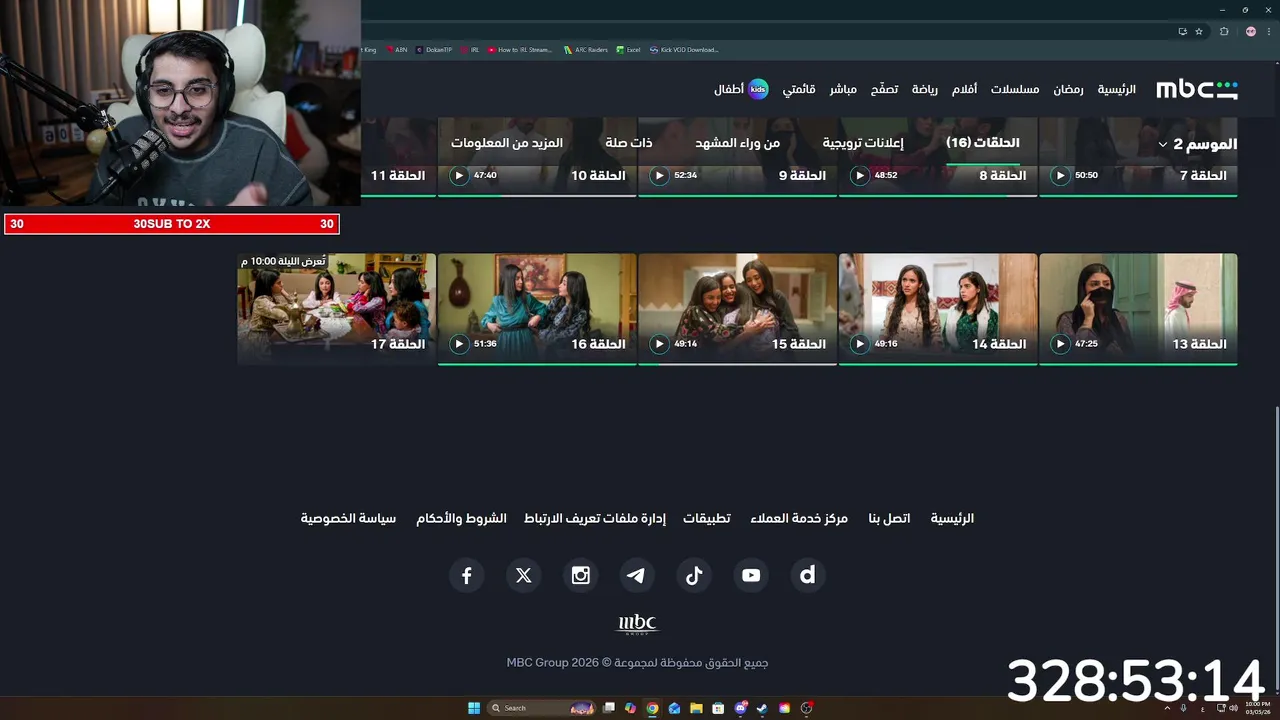Open the episode 17 thumbnail airing tonight
Viewport: 1280px width, 720px height.
[337, 308]
